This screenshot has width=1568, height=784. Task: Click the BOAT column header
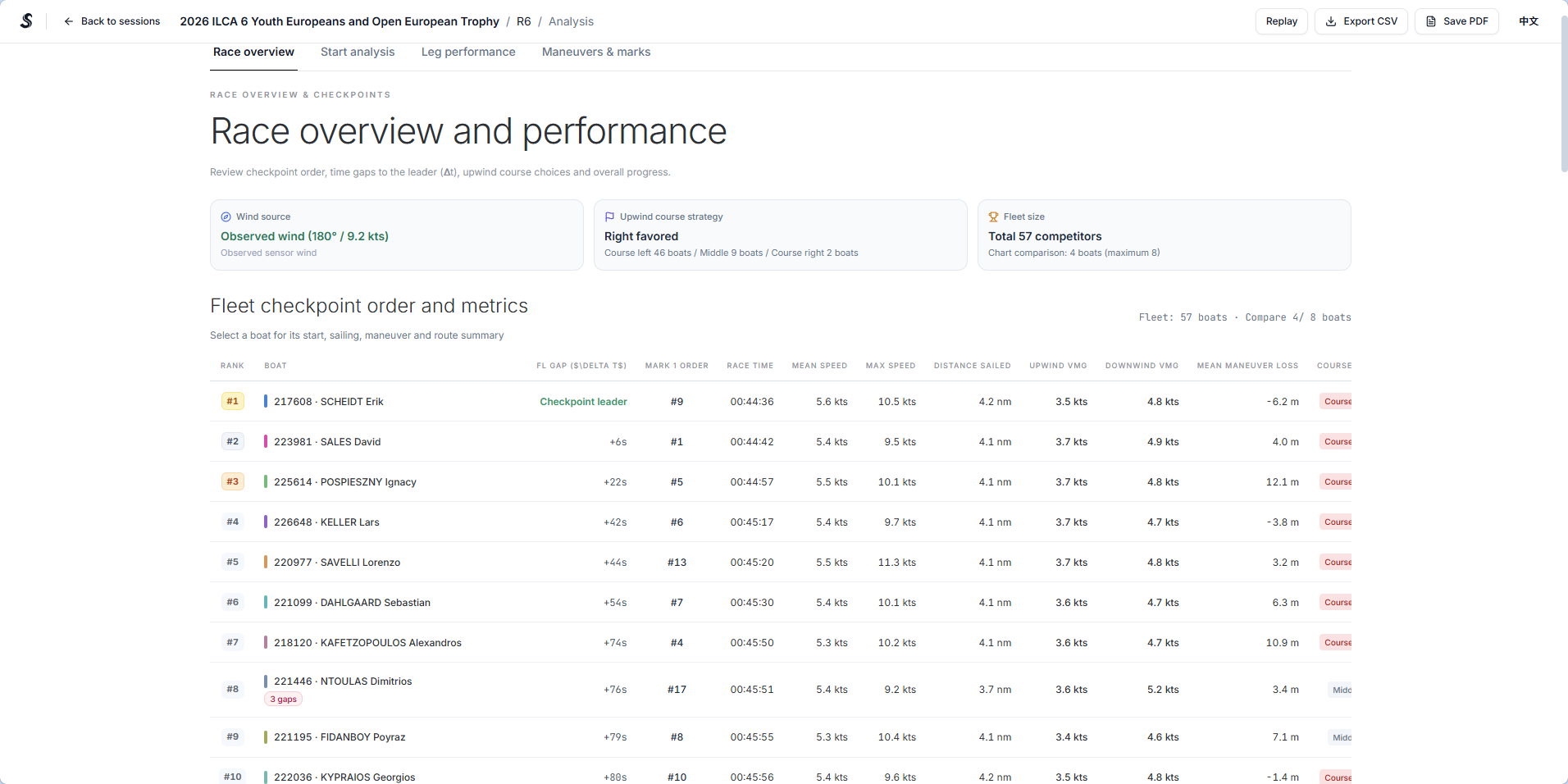tap(276, 366)
